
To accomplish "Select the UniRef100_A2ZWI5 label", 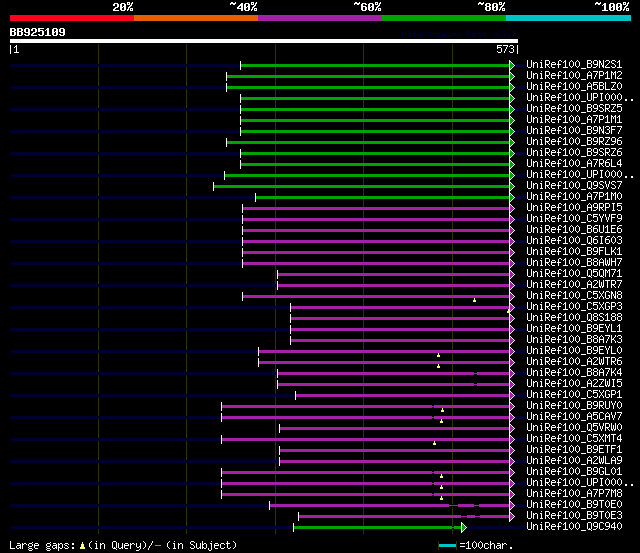I will (574, 384).
